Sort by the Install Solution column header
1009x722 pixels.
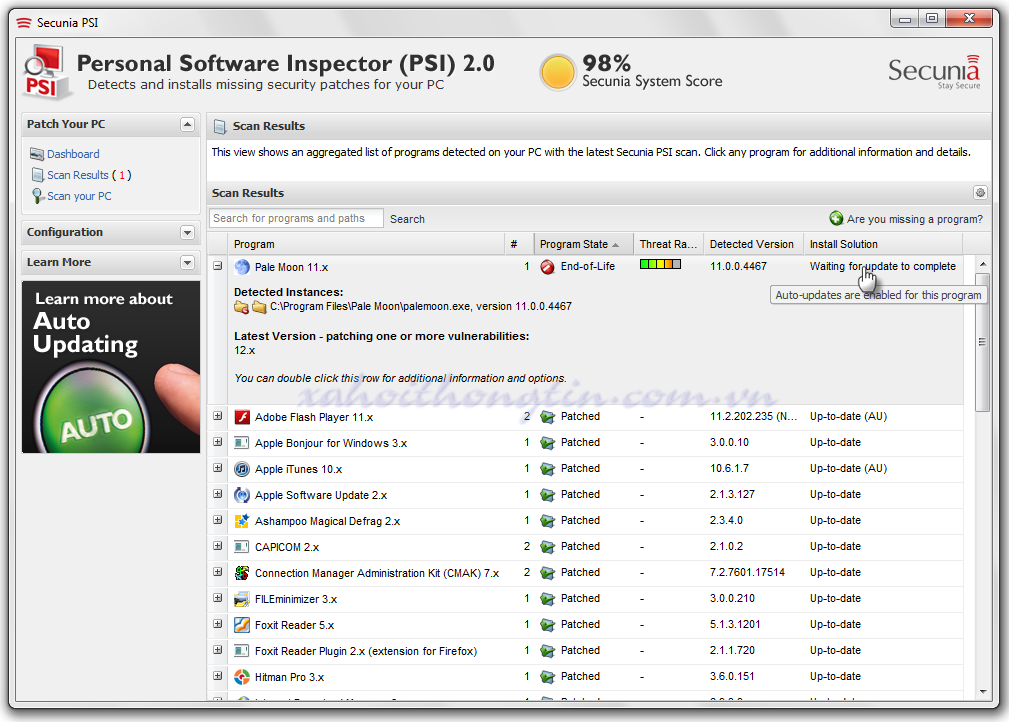[x=883, y=245]
